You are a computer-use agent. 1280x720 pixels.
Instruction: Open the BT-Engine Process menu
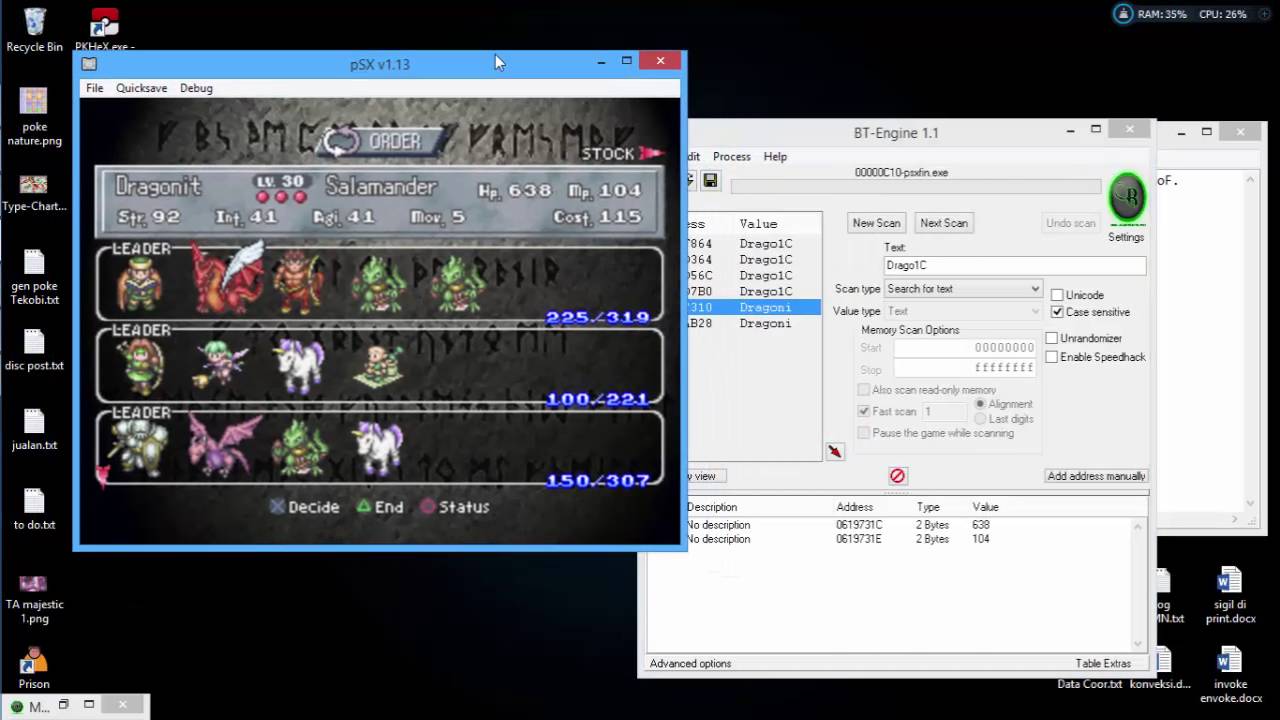click(731, 157)
